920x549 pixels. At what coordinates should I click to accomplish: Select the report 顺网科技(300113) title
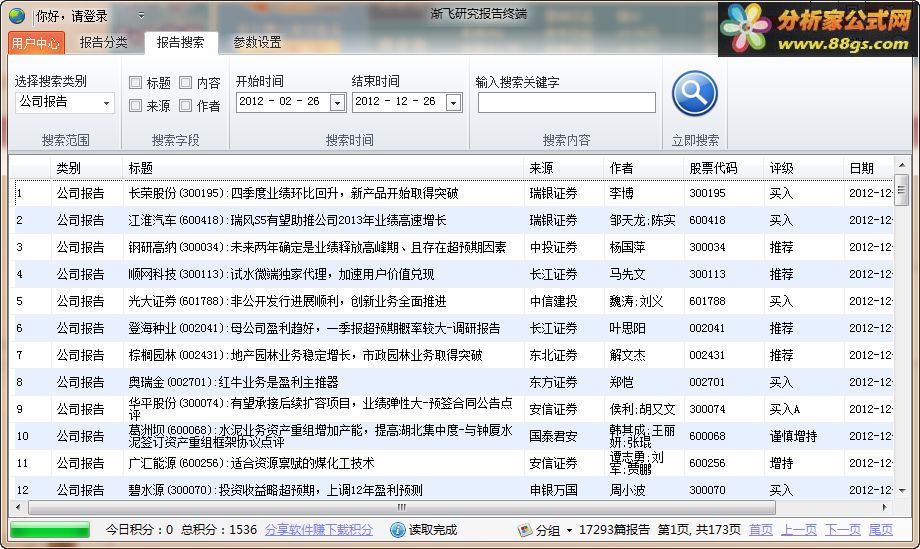(282, 274)
